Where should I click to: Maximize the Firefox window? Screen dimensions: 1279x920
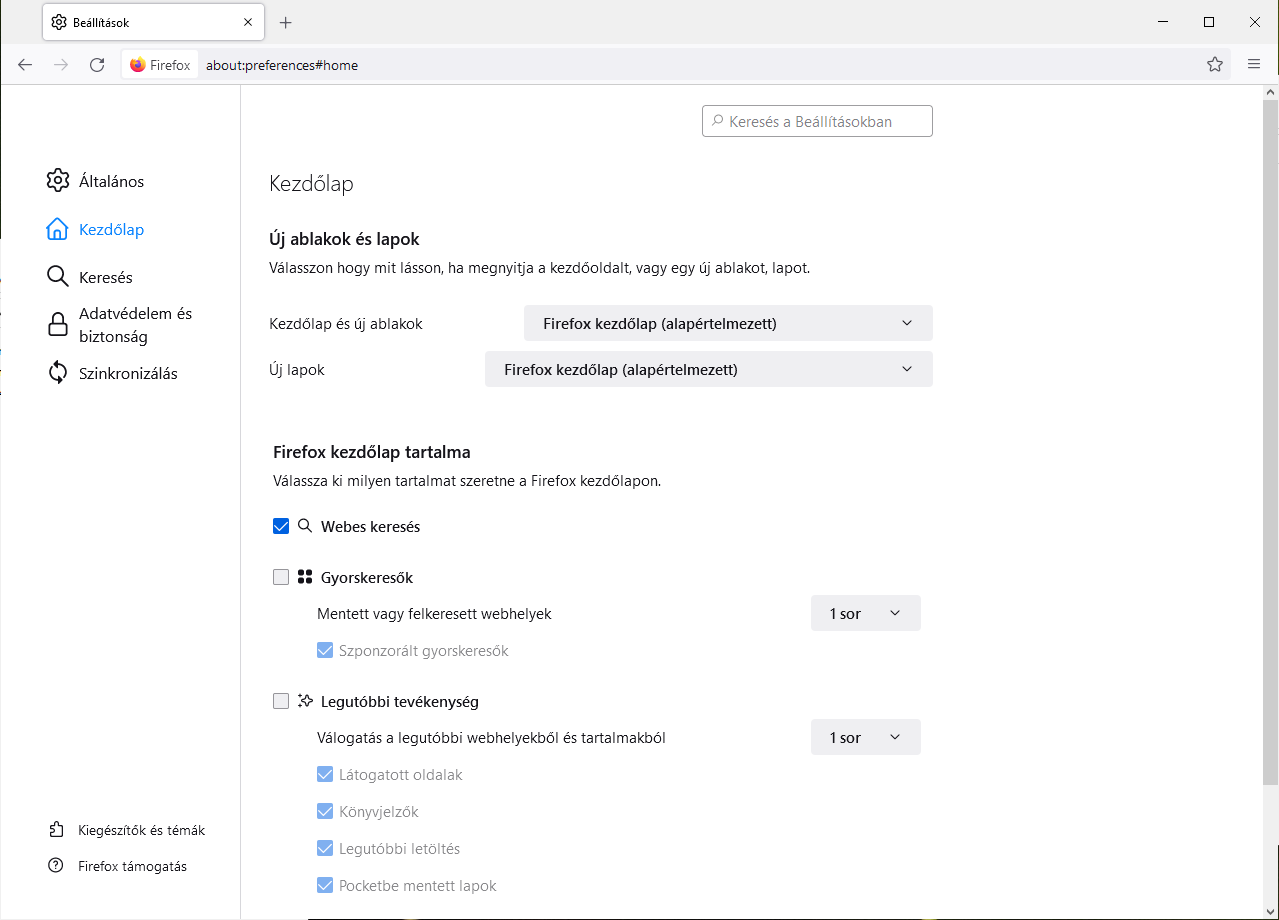1209,22
